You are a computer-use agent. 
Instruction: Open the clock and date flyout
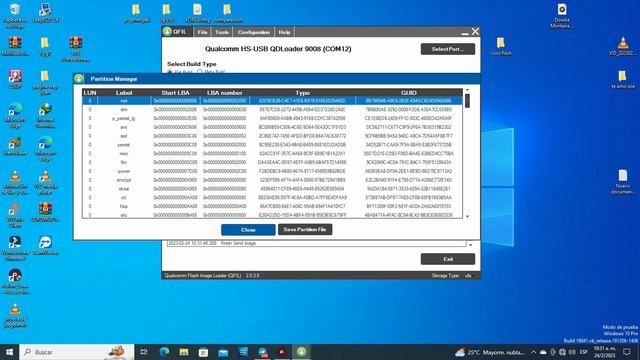604,352
